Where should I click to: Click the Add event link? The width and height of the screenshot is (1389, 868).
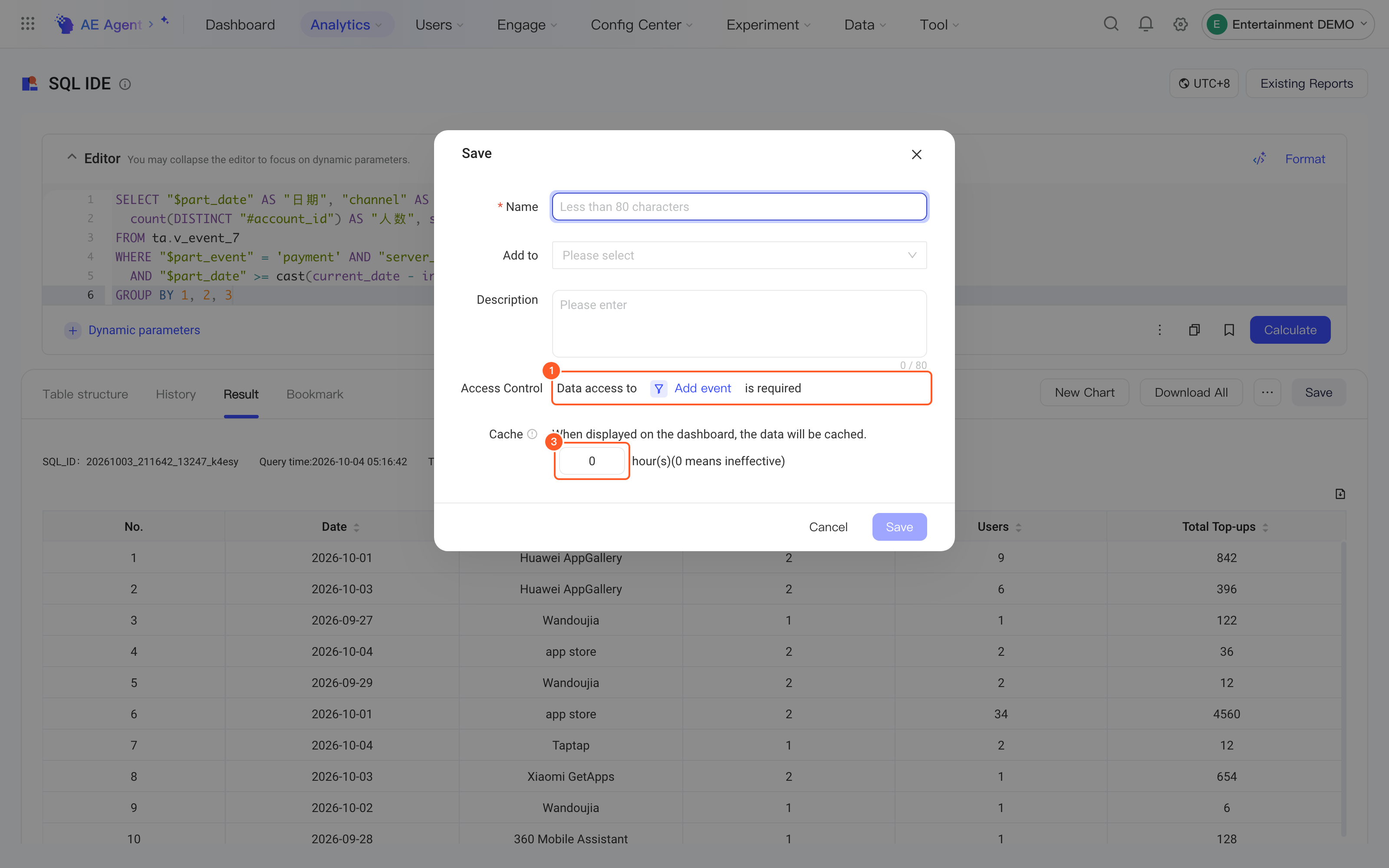703,388
